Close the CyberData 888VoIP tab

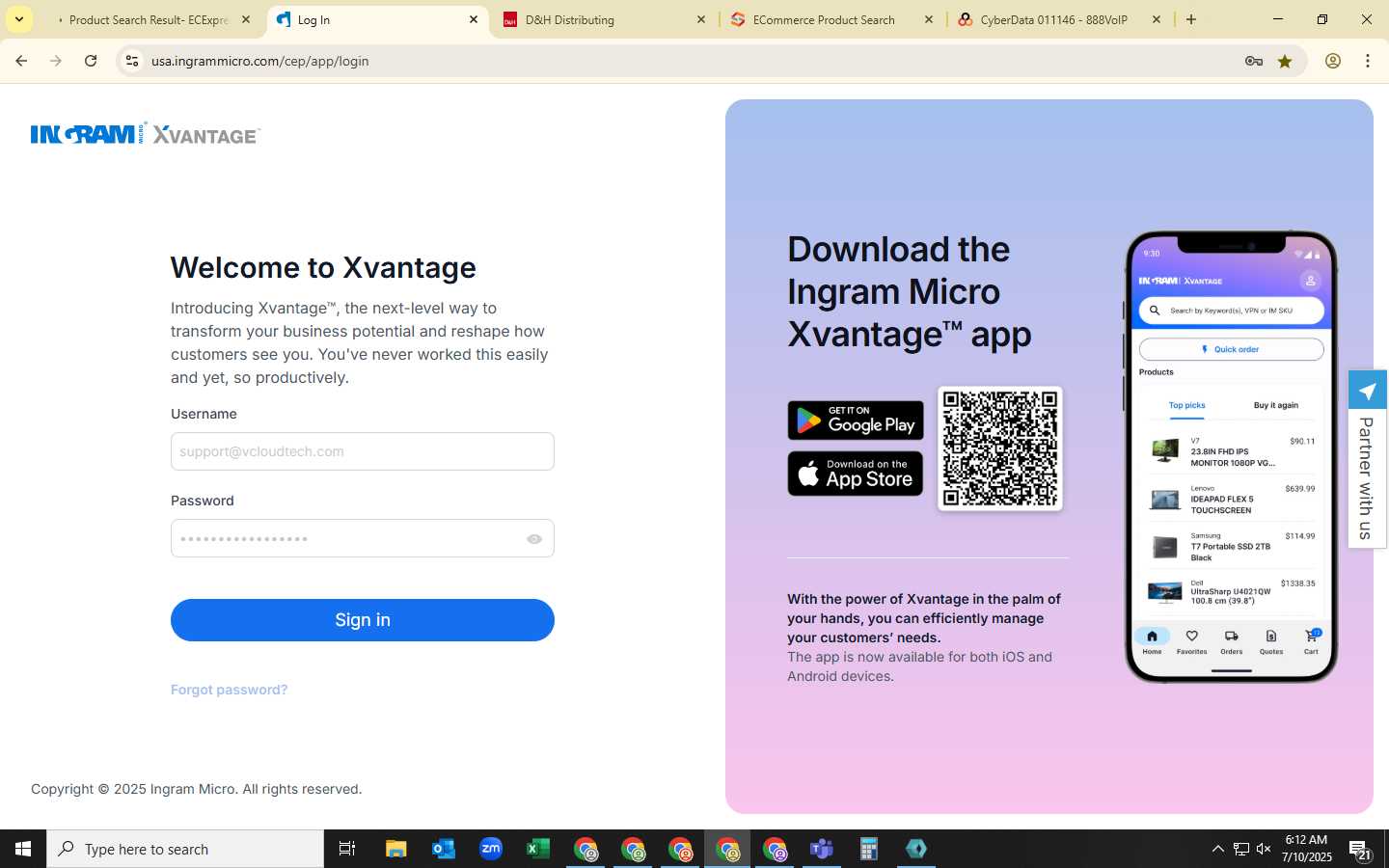coord(1157,19)
